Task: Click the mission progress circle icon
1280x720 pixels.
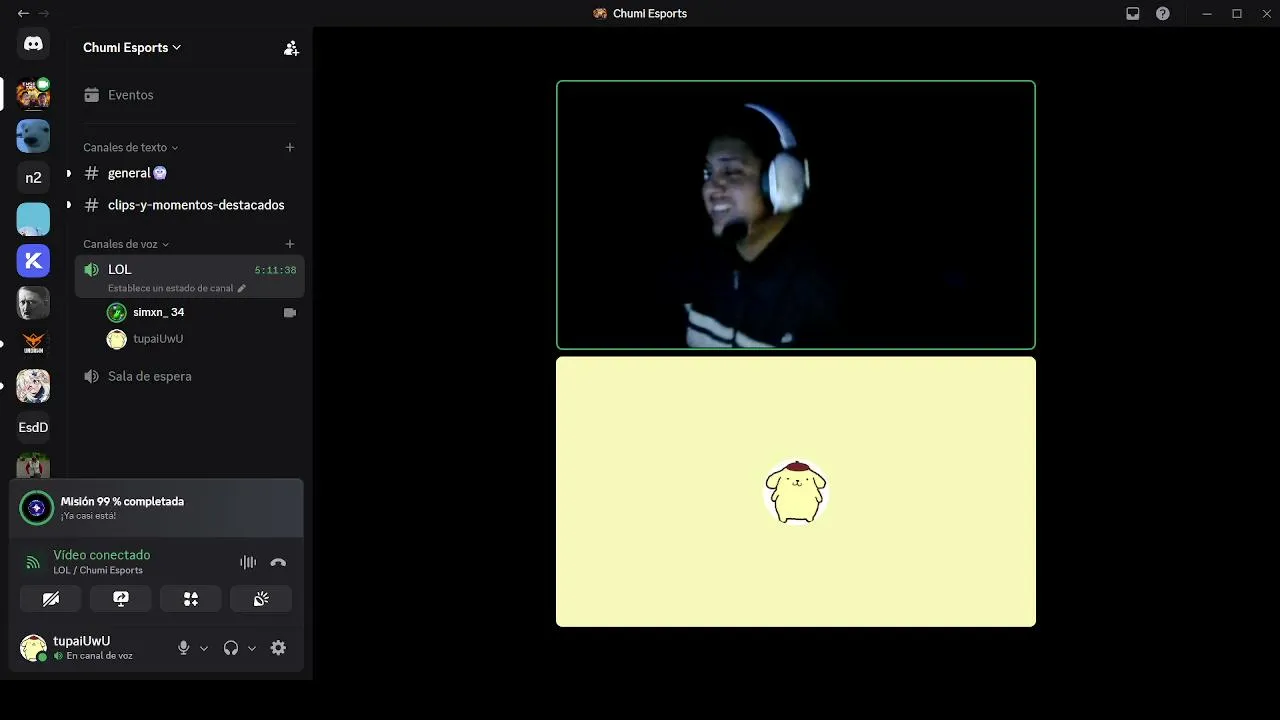Action: [37, 508]
